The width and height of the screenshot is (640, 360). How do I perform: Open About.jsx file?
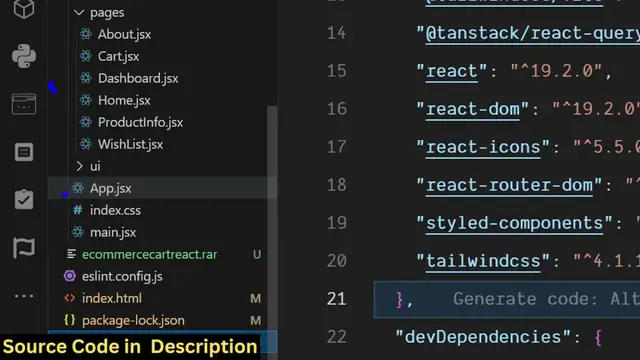(124, 34)
